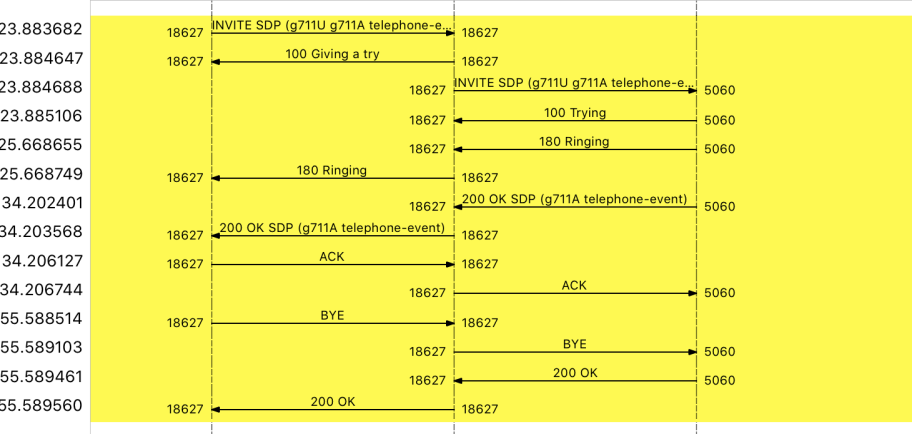This screenshot has height=434, width=912.
Task: Click the INVITE SDP message sent to port 5060
Action: (575, 82)
